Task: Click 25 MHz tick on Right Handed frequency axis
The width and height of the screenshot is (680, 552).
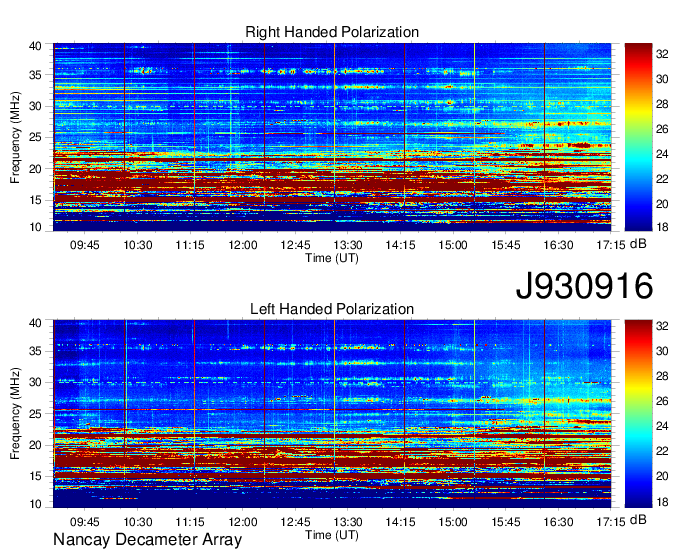Action: tap(35, 137)
